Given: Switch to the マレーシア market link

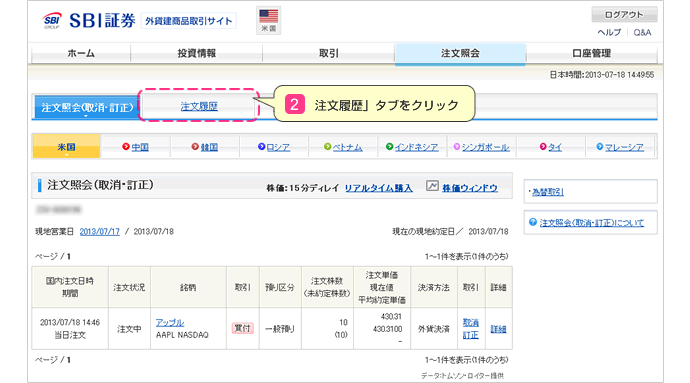Looking at the screenshot, I should click(x=624, y=147).
